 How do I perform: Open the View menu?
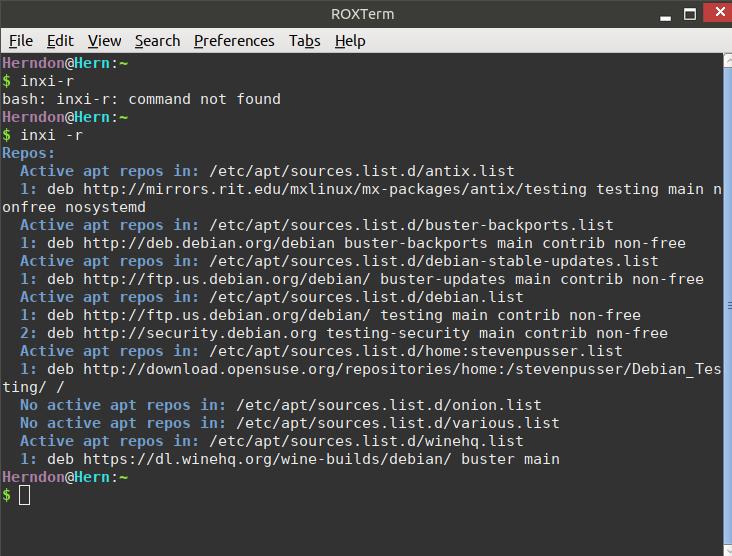coord(105,41)
